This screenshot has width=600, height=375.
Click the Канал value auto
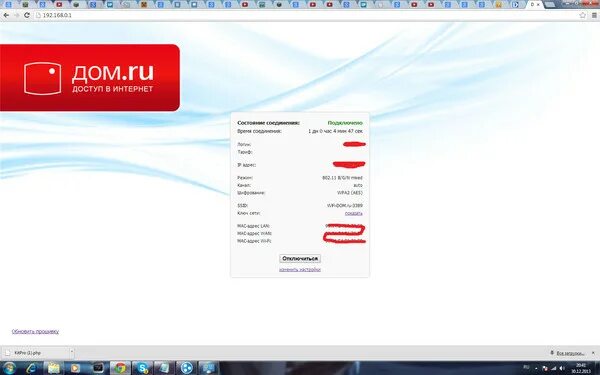tap(358, 186)
